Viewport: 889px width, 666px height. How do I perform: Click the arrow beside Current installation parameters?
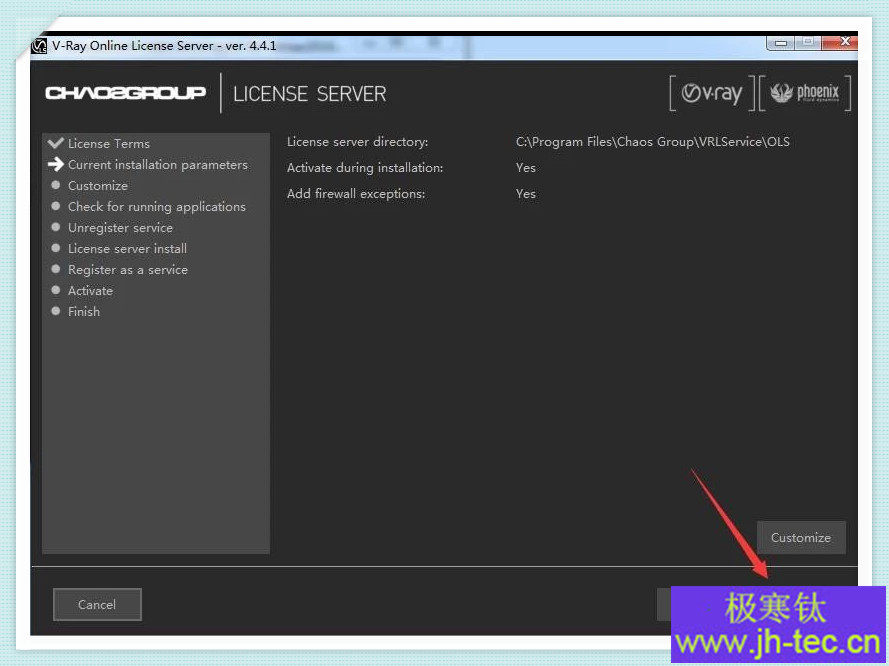click(56, 164)
